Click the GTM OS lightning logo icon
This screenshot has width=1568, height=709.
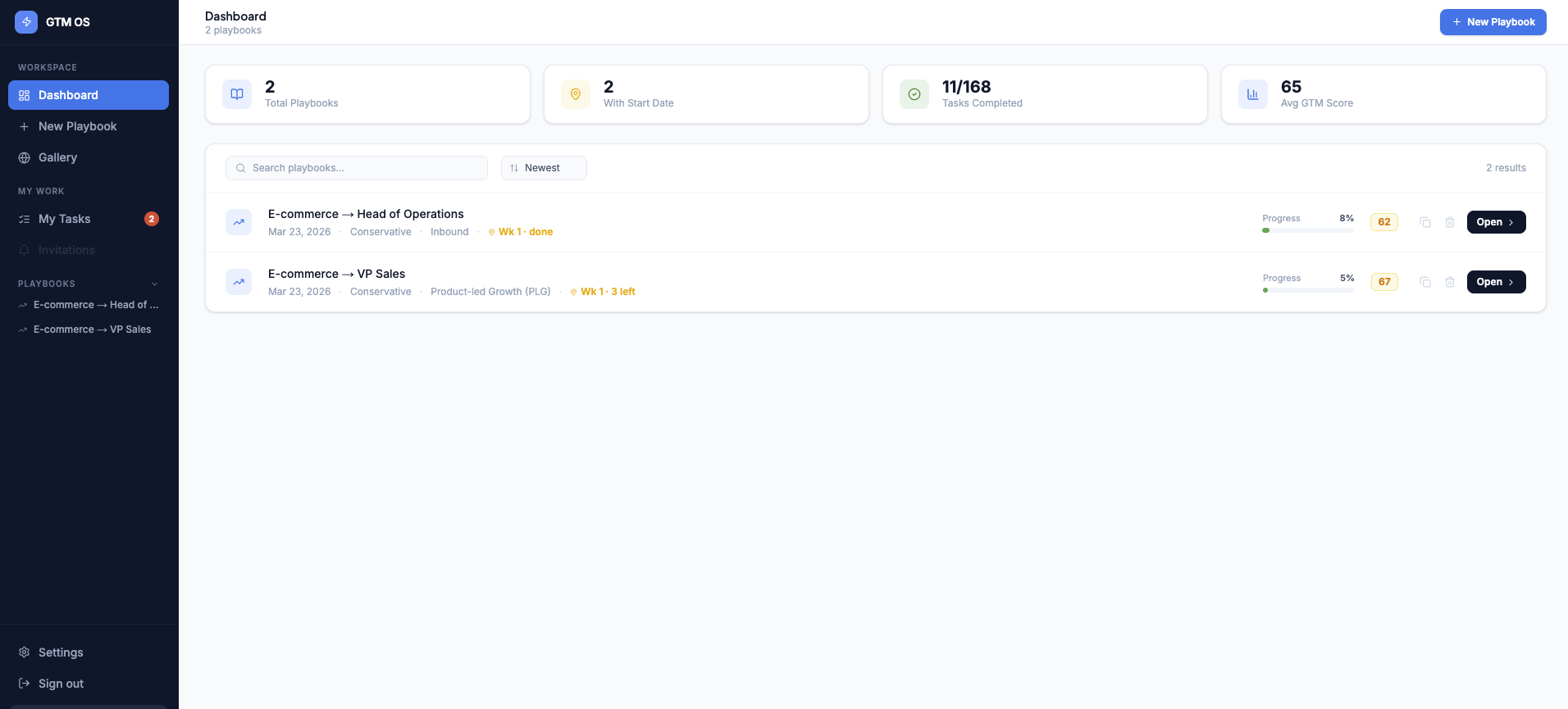pos(26,22)
